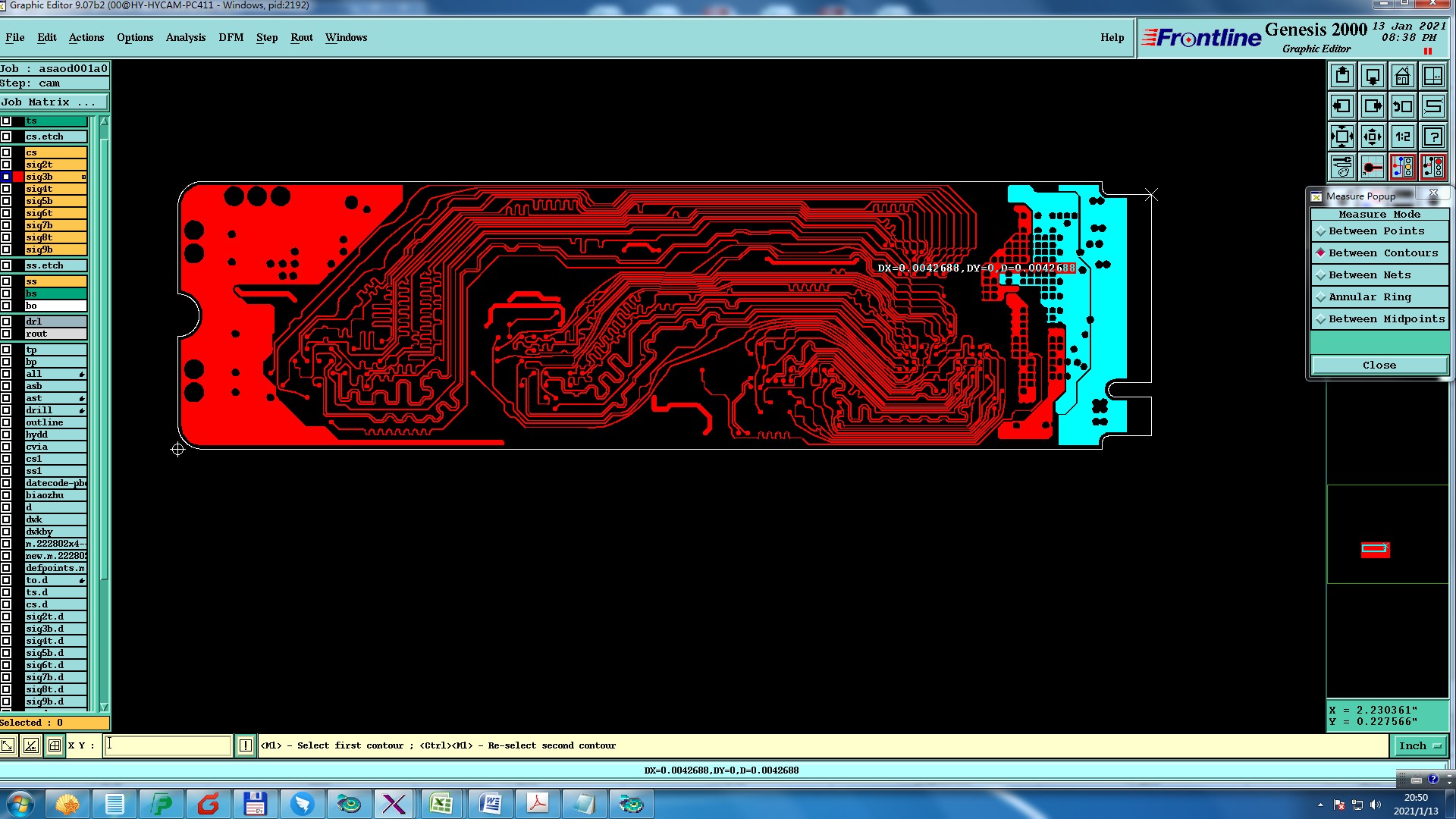
Task: Click Close in the Measure Popup
Action: tap(1379, 366)
